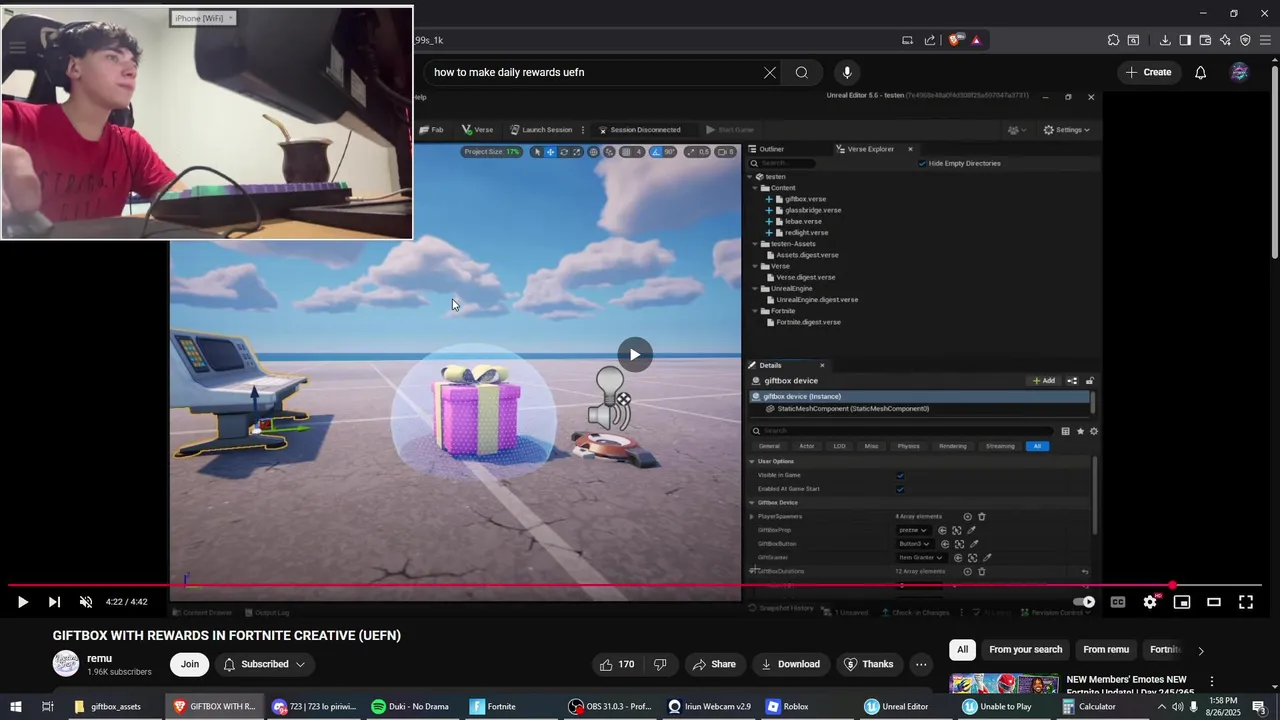
Task: Search with voice microphone
Action: coord(847,72)
